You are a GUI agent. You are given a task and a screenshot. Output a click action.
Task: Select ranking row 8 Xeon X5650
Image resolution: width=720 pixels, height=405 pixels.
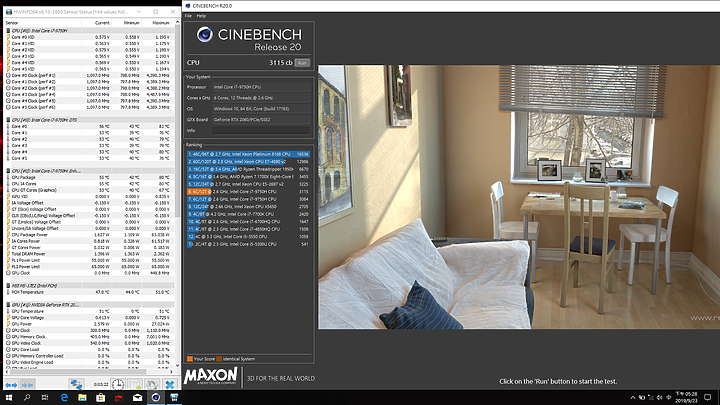[x=248, y=207]
